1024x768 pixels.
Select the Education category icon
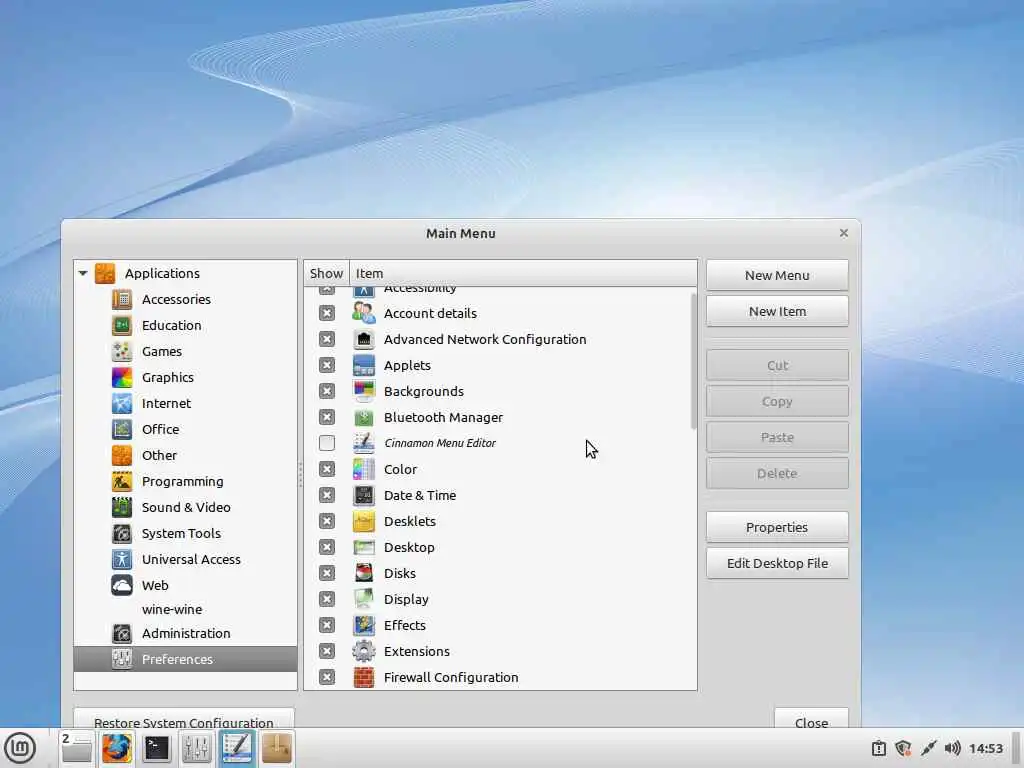click(121, 325)
